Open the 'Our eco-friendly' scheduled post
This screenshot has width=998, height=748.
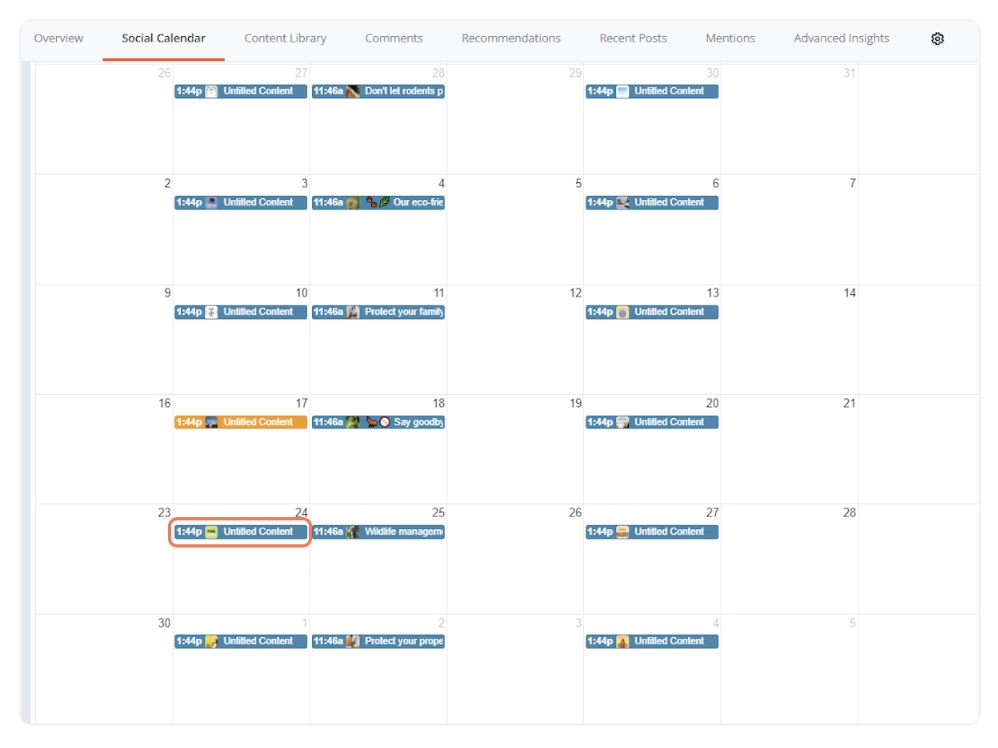[x=415, y=202]
